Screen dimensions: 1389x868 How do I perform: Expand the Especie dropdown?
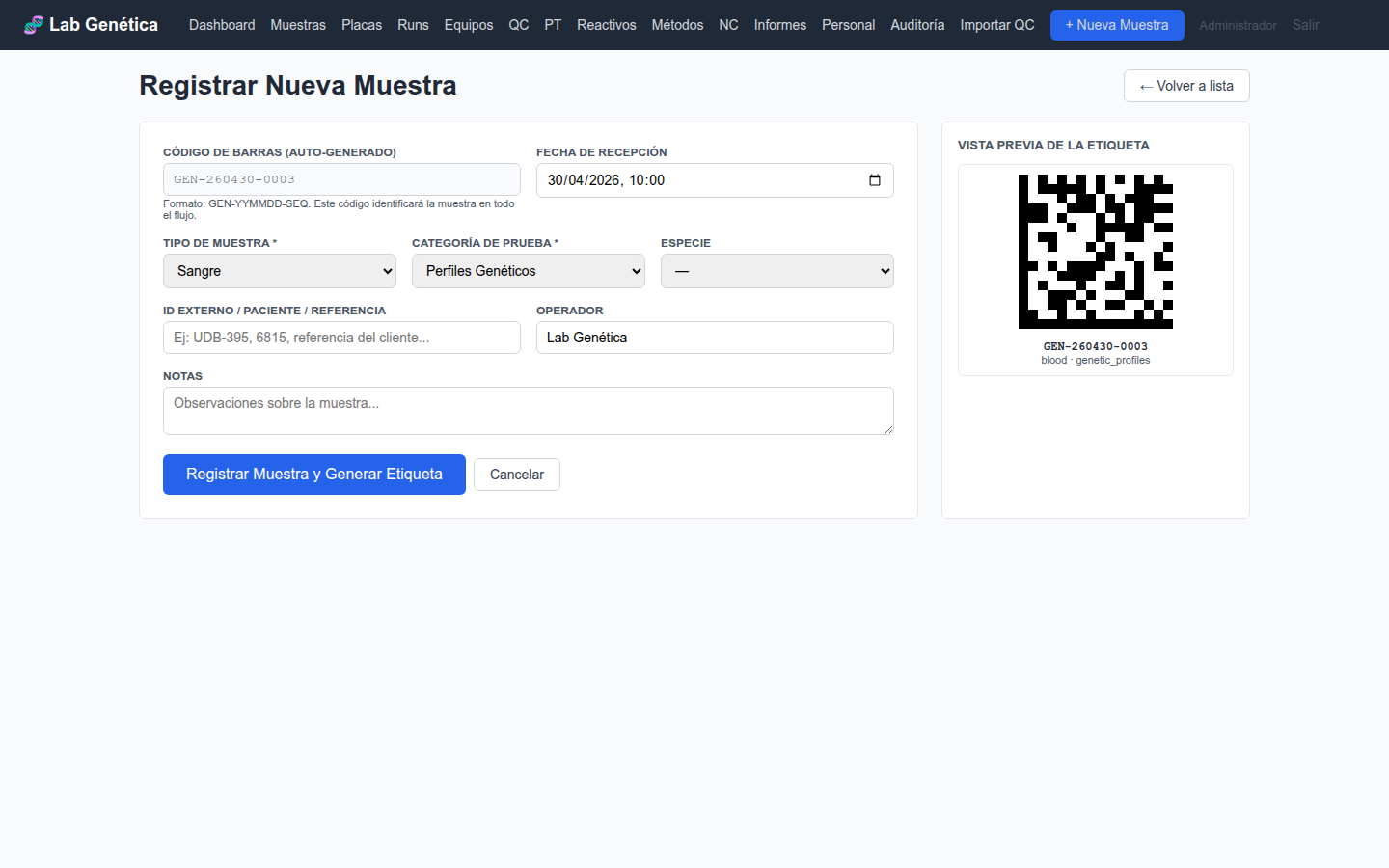coord(777,271)
